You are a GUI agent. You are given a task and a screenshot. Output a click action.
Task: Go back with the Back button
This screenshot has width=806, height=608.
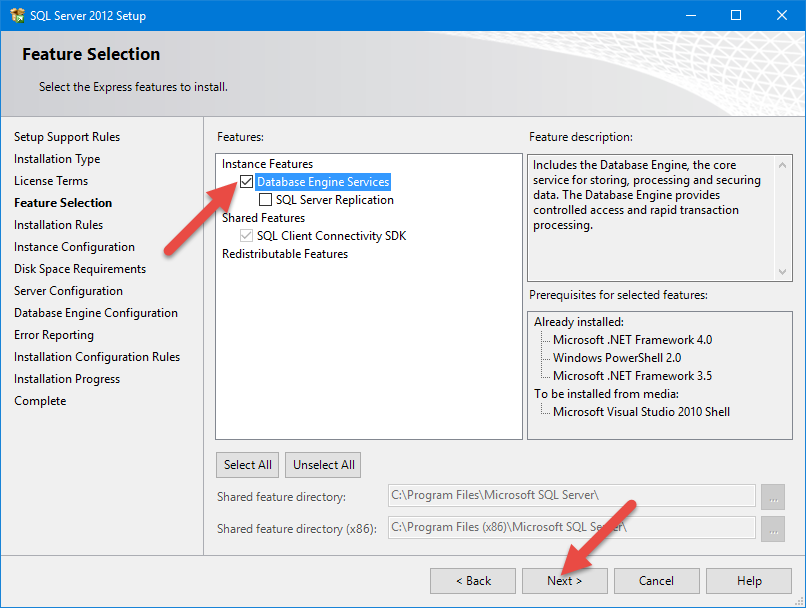coord(473,581)
